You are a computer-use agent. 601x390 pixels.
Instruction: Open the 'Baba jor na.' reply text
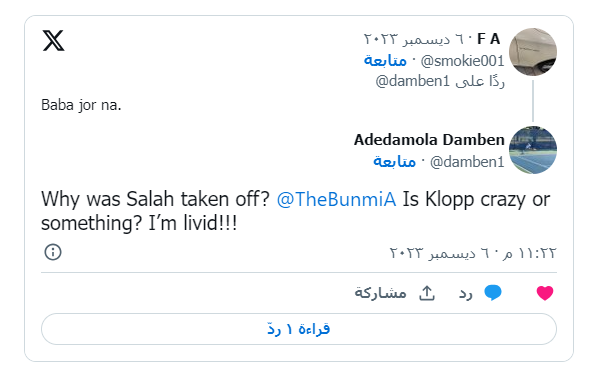(81, 105)
